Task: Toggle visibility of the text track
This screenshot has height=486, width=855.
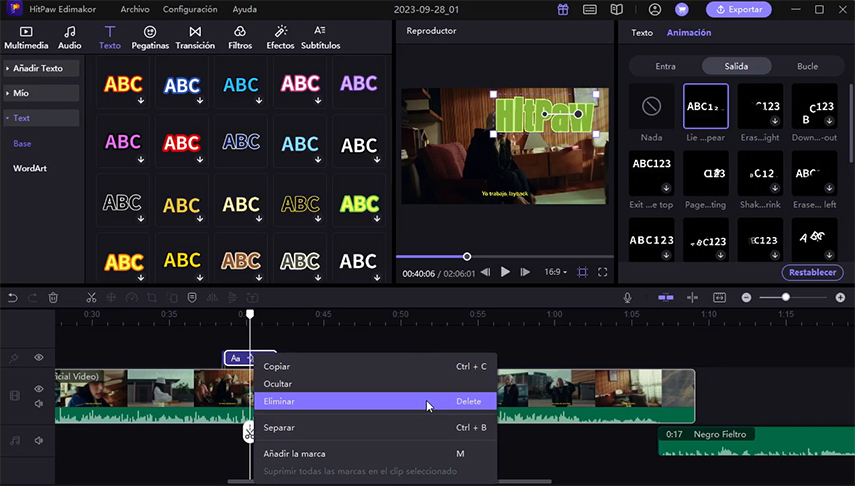Action: (39, 358)
